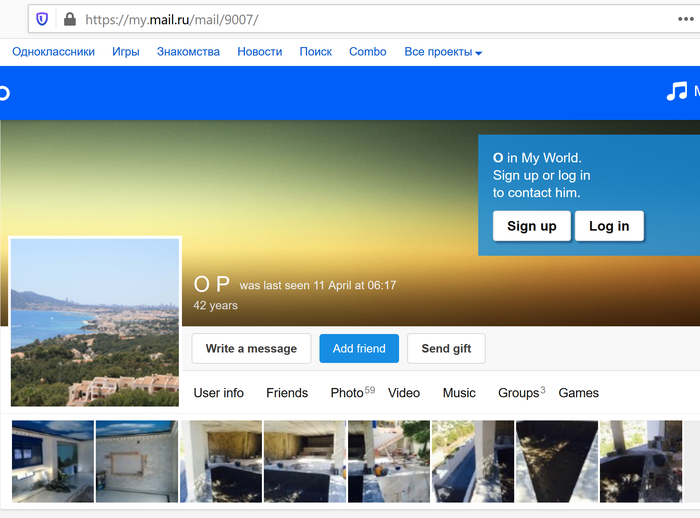Open the Новости link
This screenshot has height=518, width=700.
(x=260, y=52)
